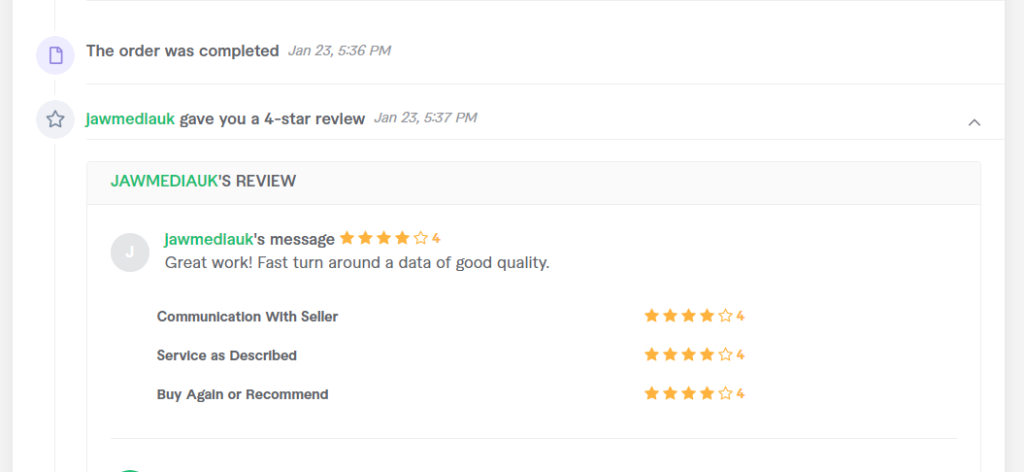Click the order completed document icon
1024x472 pixels.
(56, 55)
